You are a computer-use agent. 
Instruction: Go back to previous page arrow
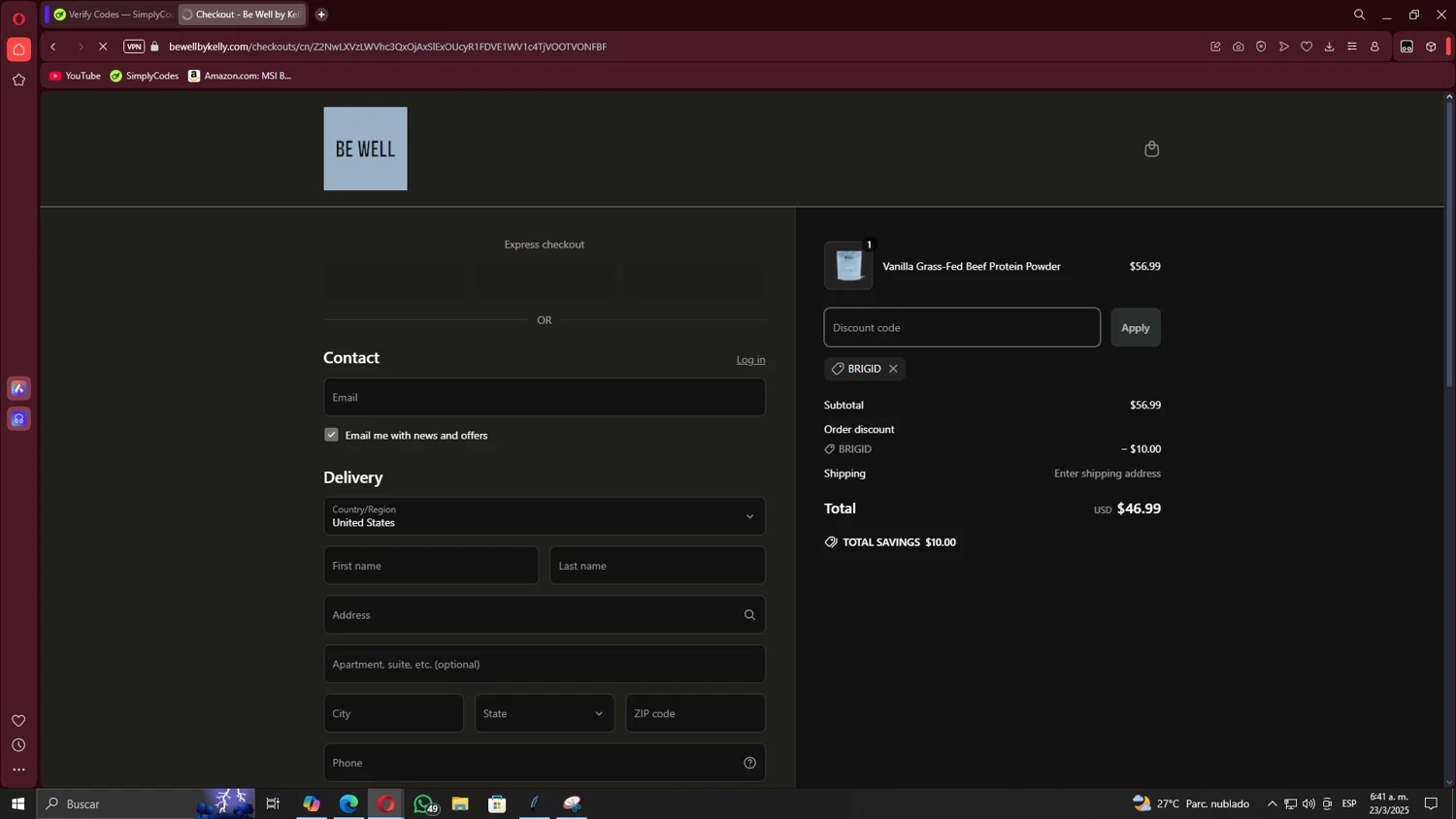pyautogui.click(x=53, y=47)
